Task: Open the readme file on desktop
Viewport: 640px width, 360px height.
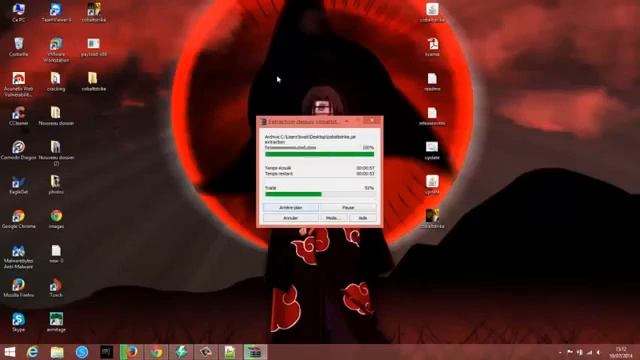Action: tap(432, 81)
